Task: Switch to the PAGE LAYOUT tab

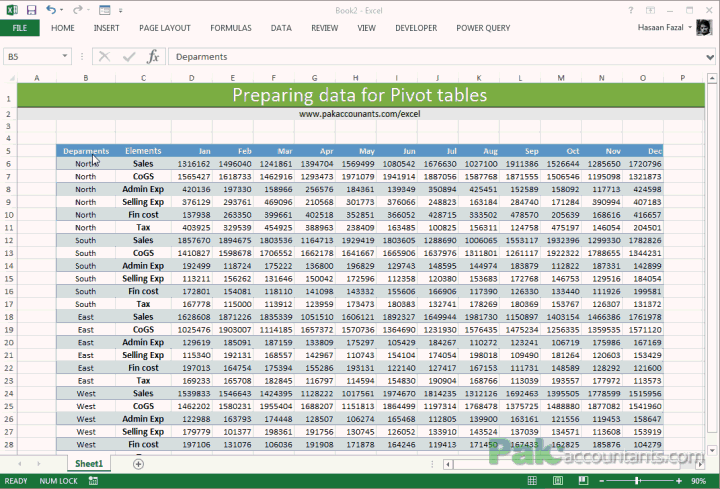Action: pos(165,28)
